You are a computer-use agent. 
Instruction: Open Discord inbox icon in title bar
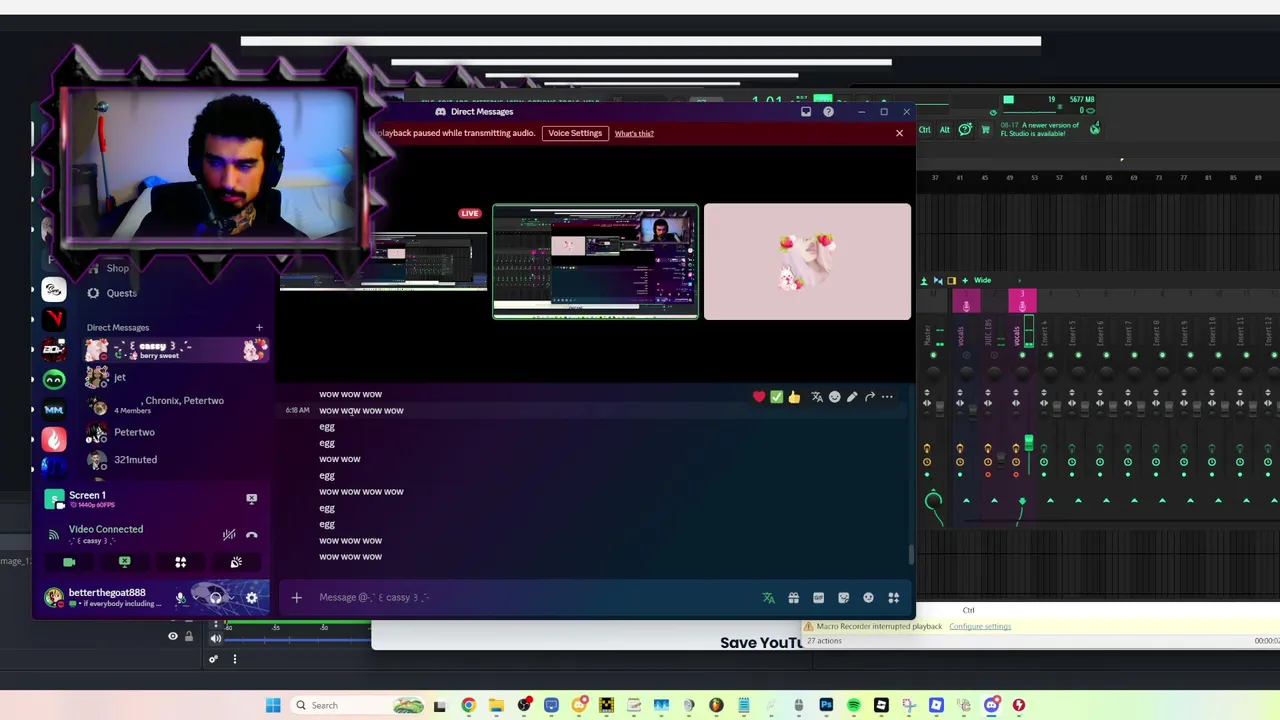click(806, 112)
